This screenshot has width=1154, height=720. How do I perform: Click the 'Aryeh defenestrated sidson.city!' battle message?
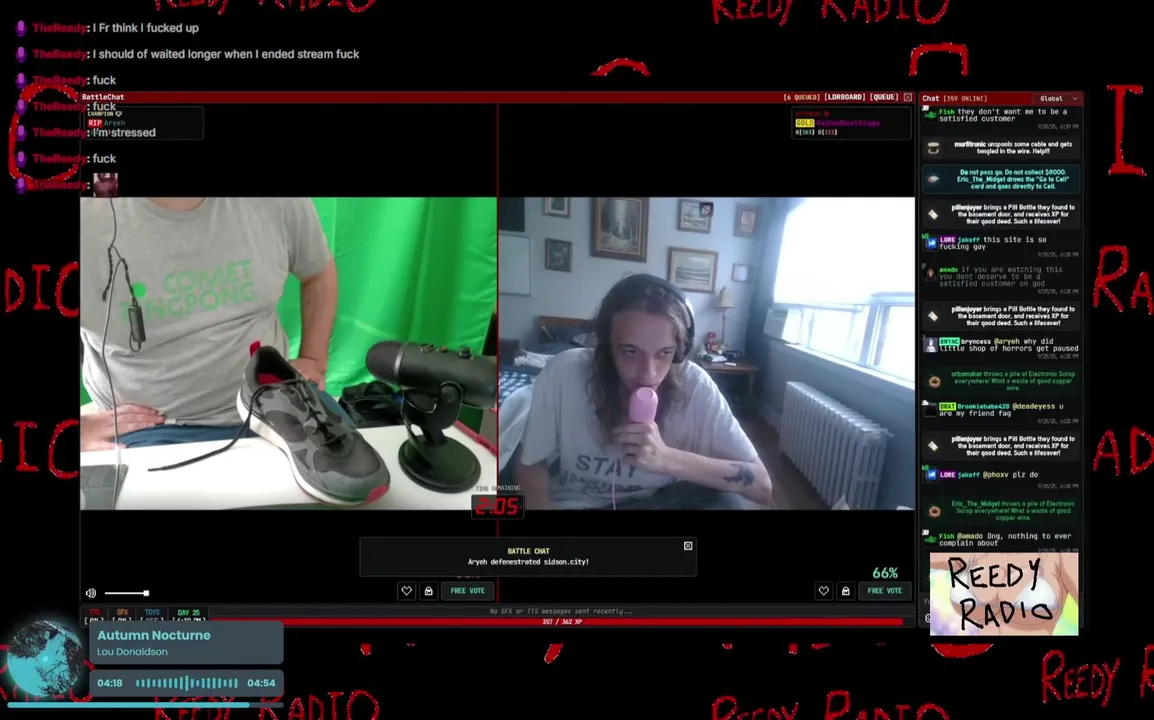click(528, 562)
